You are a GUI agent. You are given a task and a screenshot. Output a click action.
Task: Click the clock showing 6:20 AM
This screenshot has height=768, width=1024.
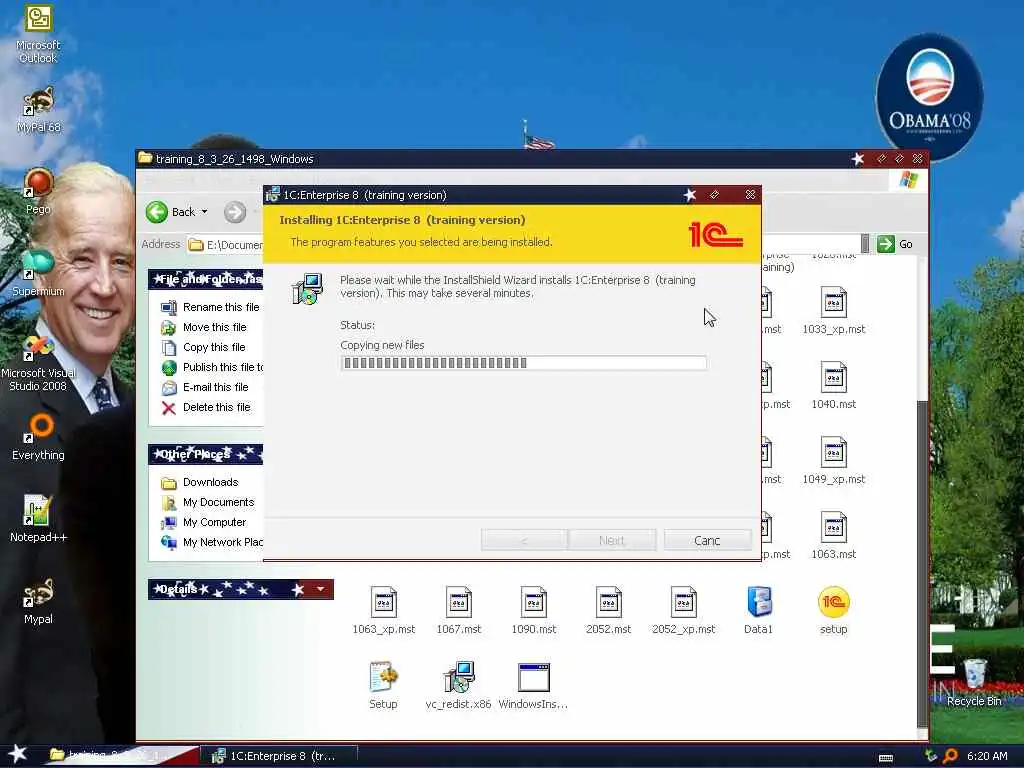(987, 756)
